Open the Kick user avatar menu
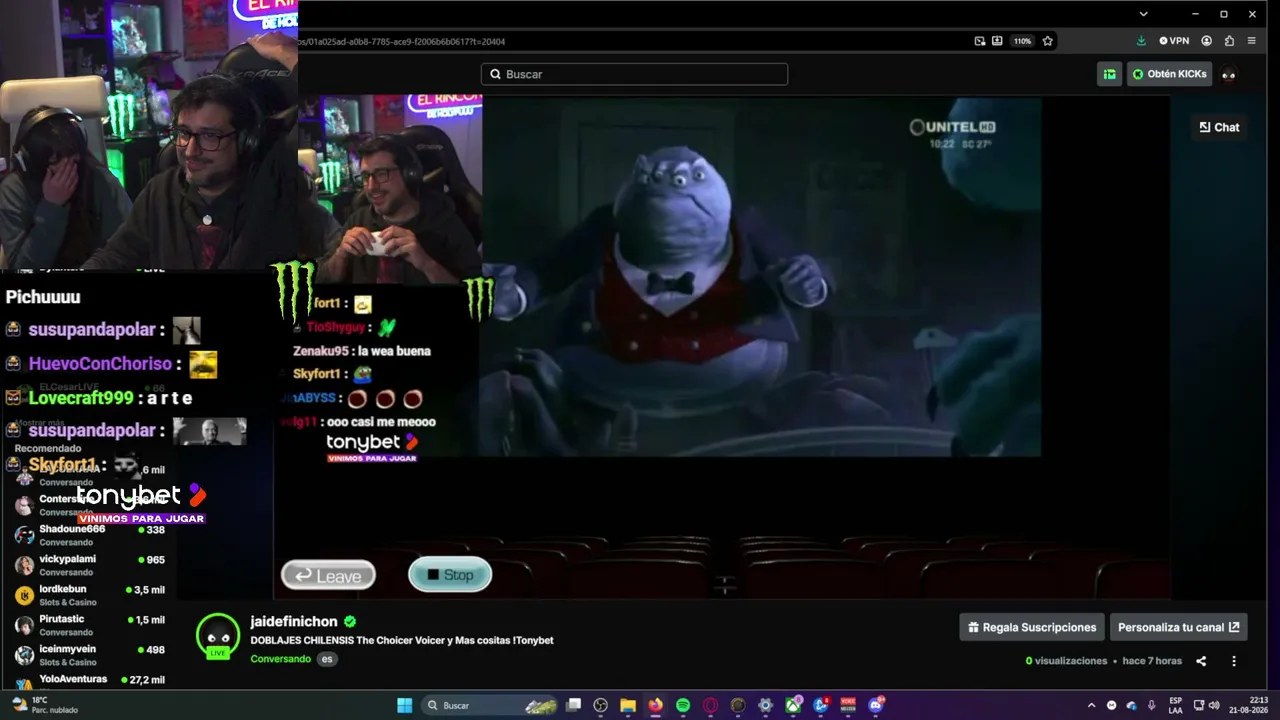The width and height of the screenshot is (1280, 720). point(1229,74)
